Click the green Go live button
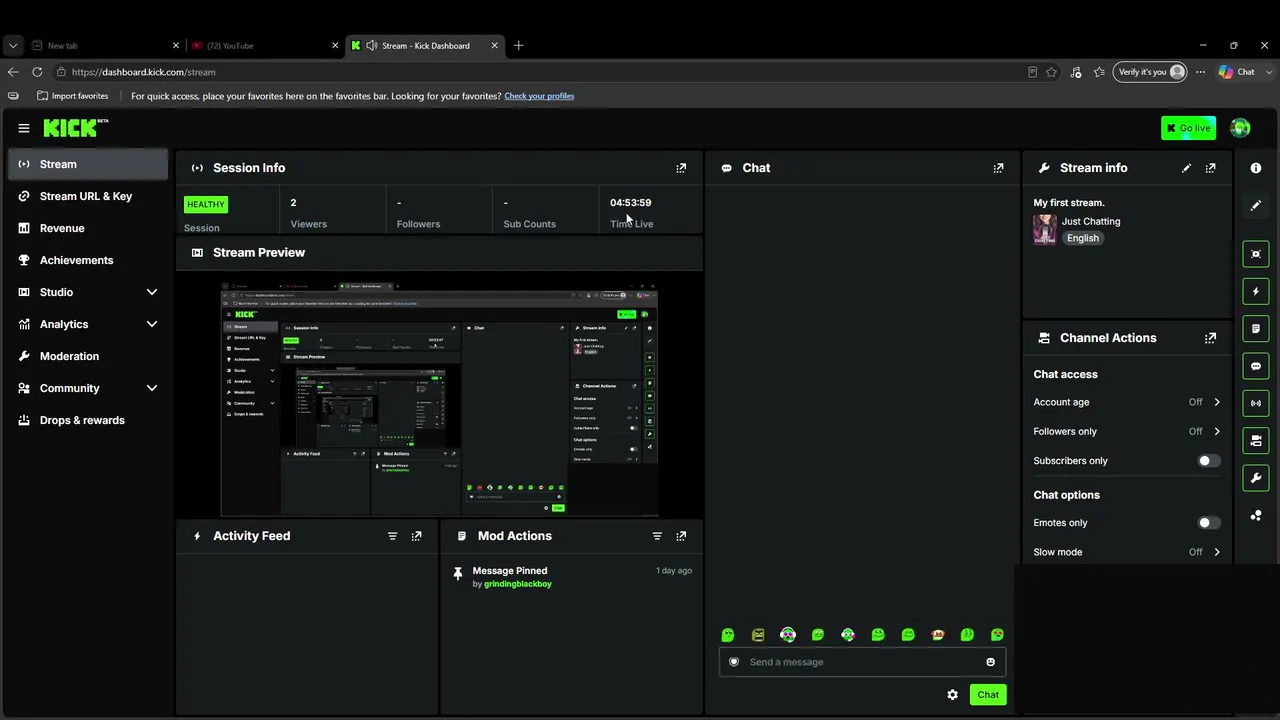Viewport: 1280px width, 720px height. pyautogui.click(x=1188, y=128)
